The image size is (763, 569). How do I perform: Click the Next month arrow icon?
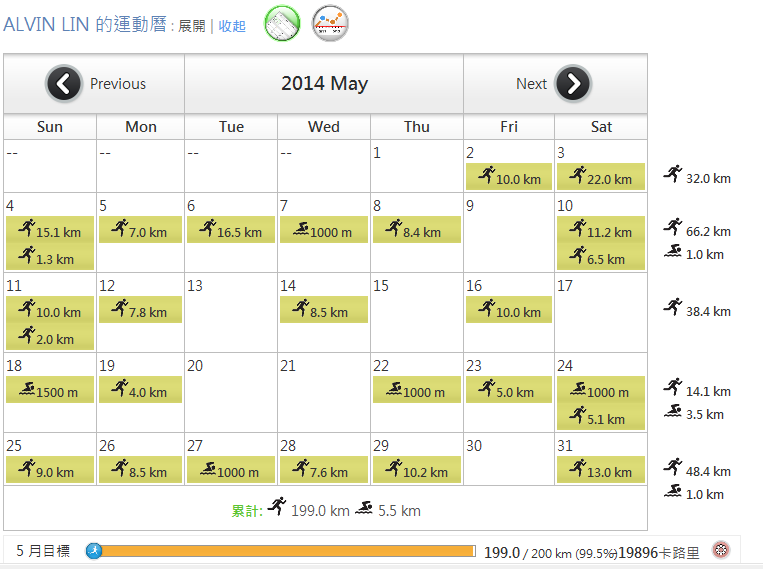[572, 84]
